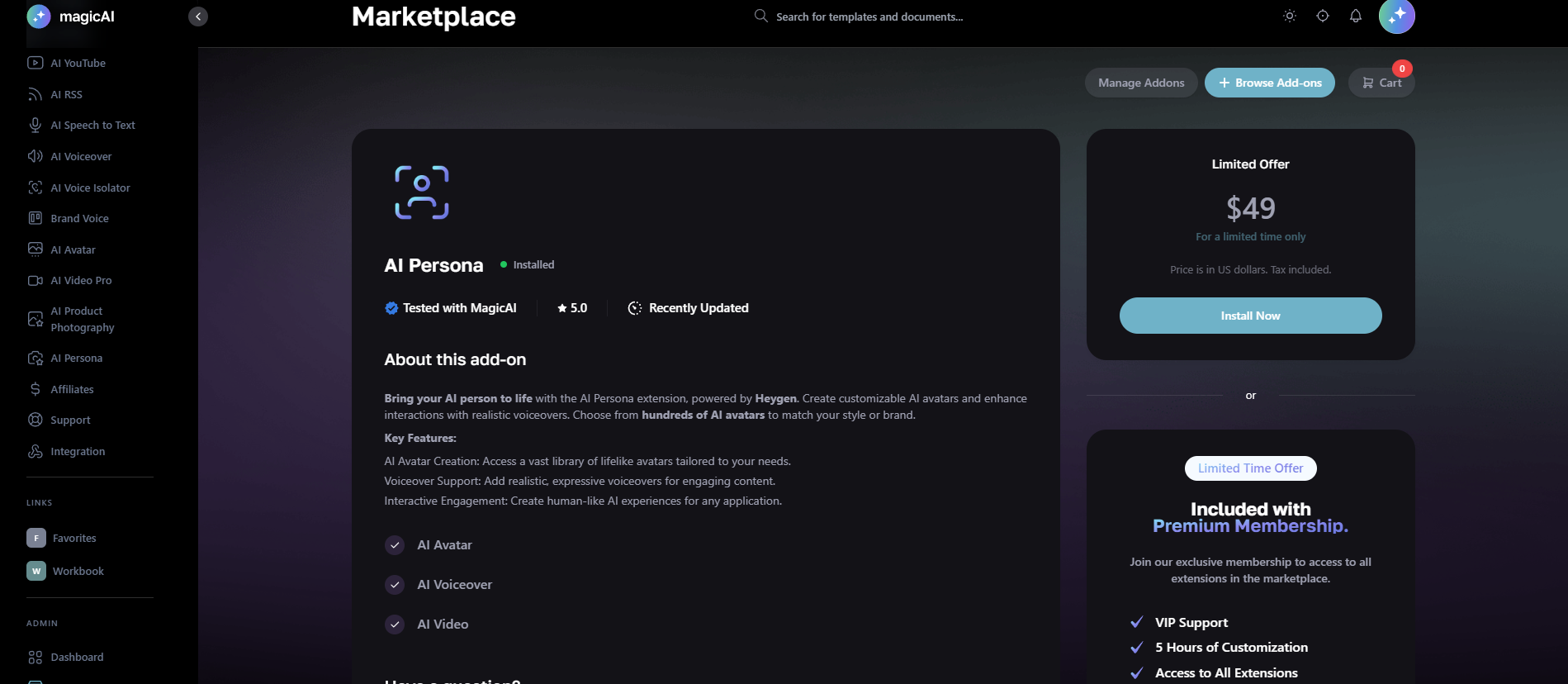
Task: Open the AI RSS feed icon
Action: pyautogui.click(x=35, y=94)
